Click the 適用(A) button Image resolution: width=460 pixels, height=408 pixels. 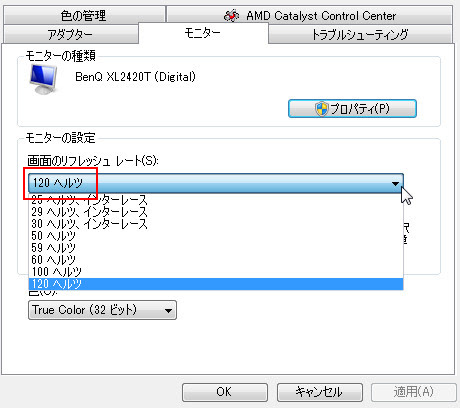click(x=414, y=392)
